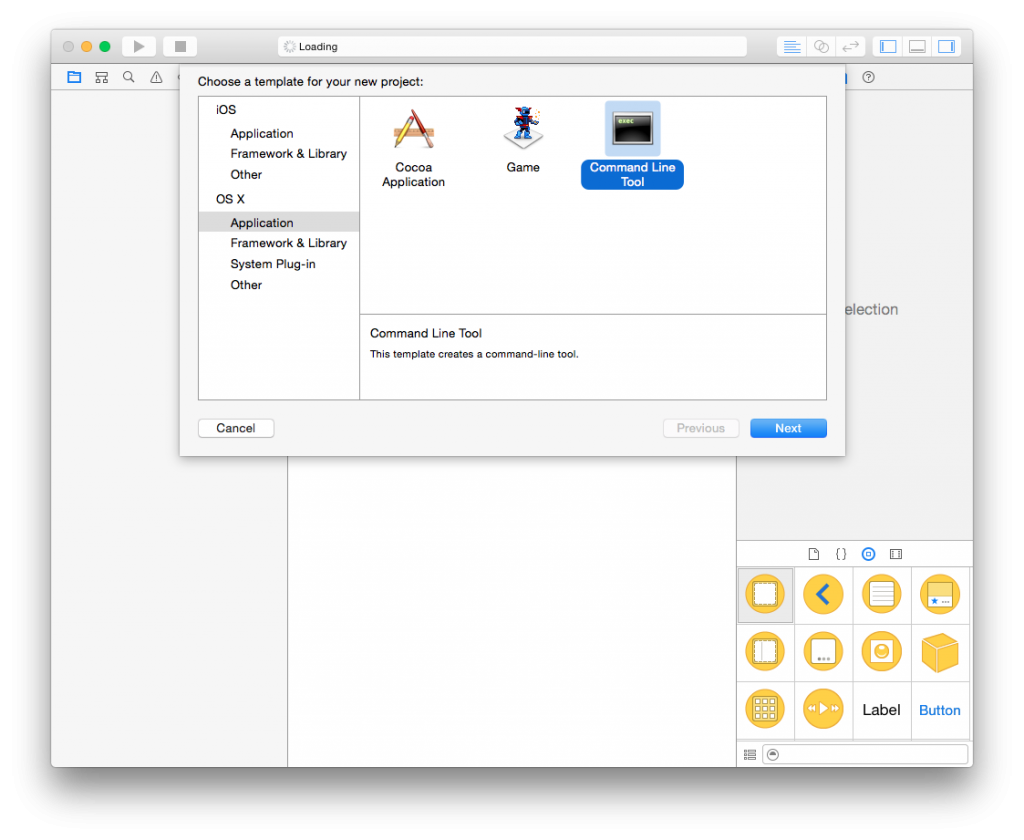
Task: Open the Quick Help inspector icon
Action: pos(868,77)
